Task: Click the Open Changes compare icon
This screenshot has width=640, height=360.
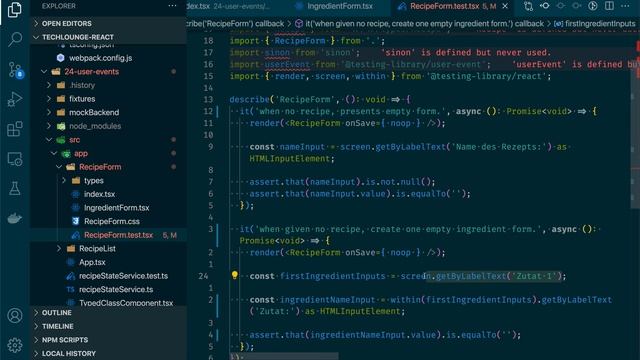Action: click(x=528, y=6)
